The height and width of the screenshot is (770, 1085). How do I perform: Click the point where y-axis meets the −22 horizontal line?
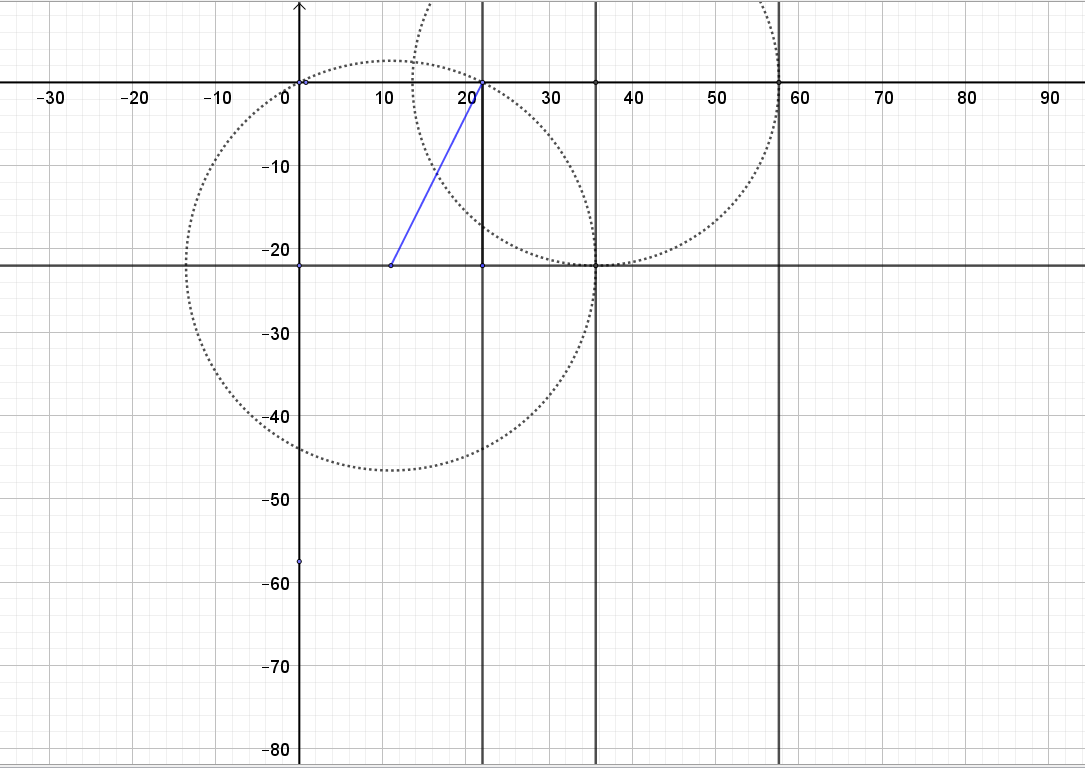click(299, 265)
